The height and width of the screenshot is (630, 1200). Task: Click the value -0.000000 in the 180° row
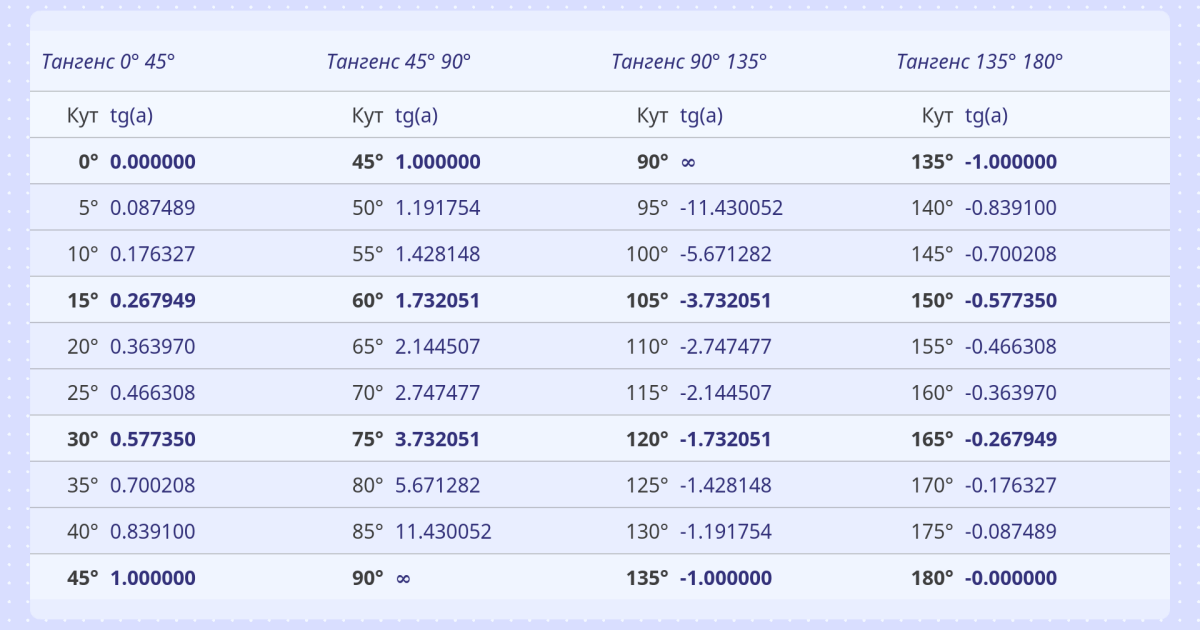pyautogui.click(x=1010, y=578)
